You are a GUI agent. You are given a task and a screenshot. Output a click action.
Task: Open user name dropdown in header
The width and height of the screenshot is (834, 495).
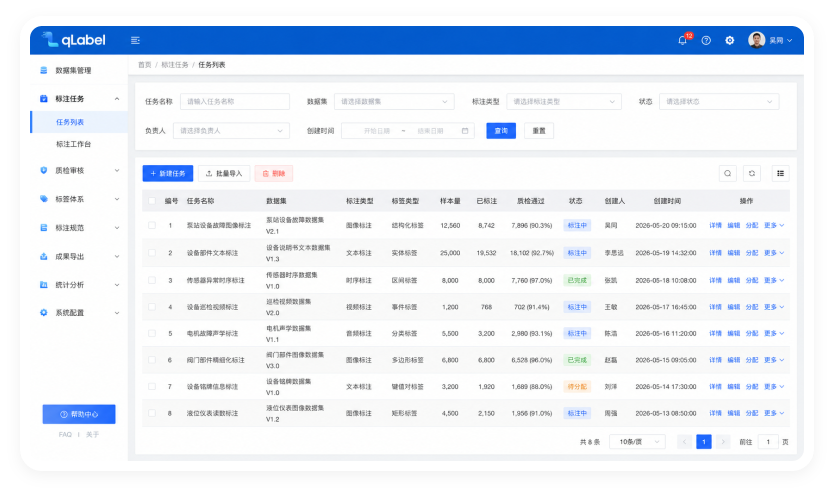(781, 40)
